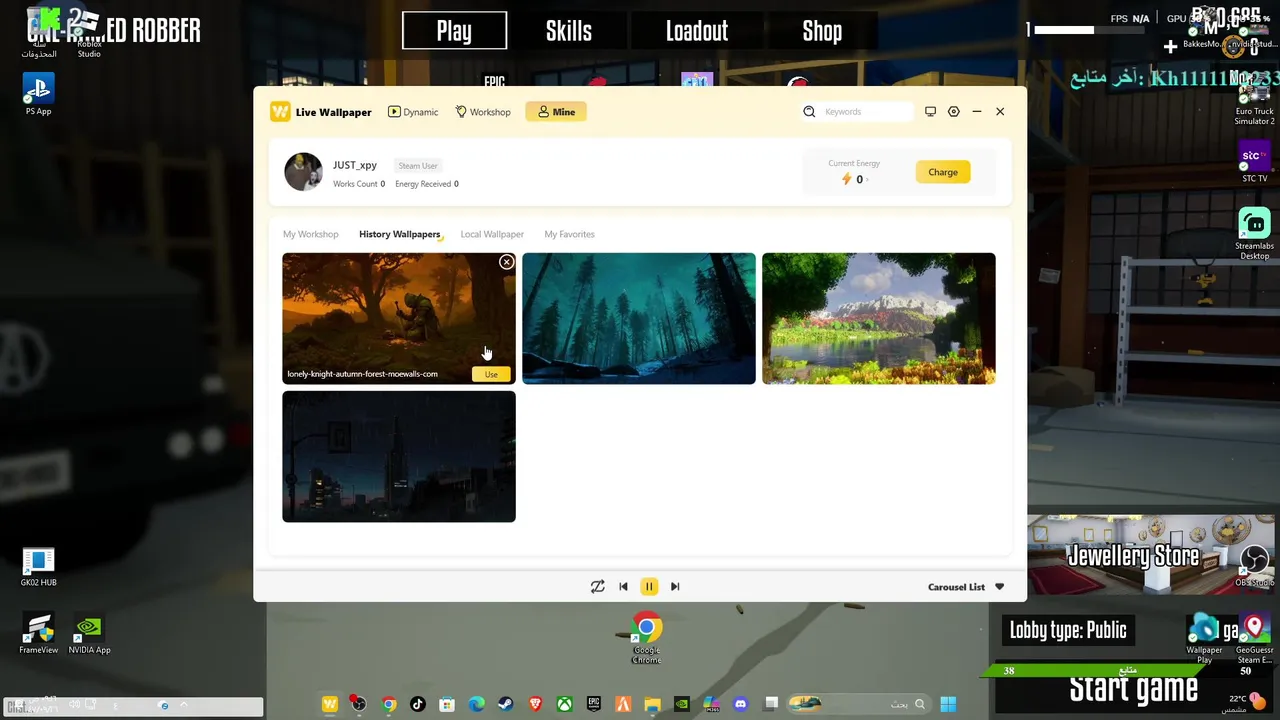Click the lightning energy icon
The height and width of the screenshot is (720, 1280).
click(846, 179)
